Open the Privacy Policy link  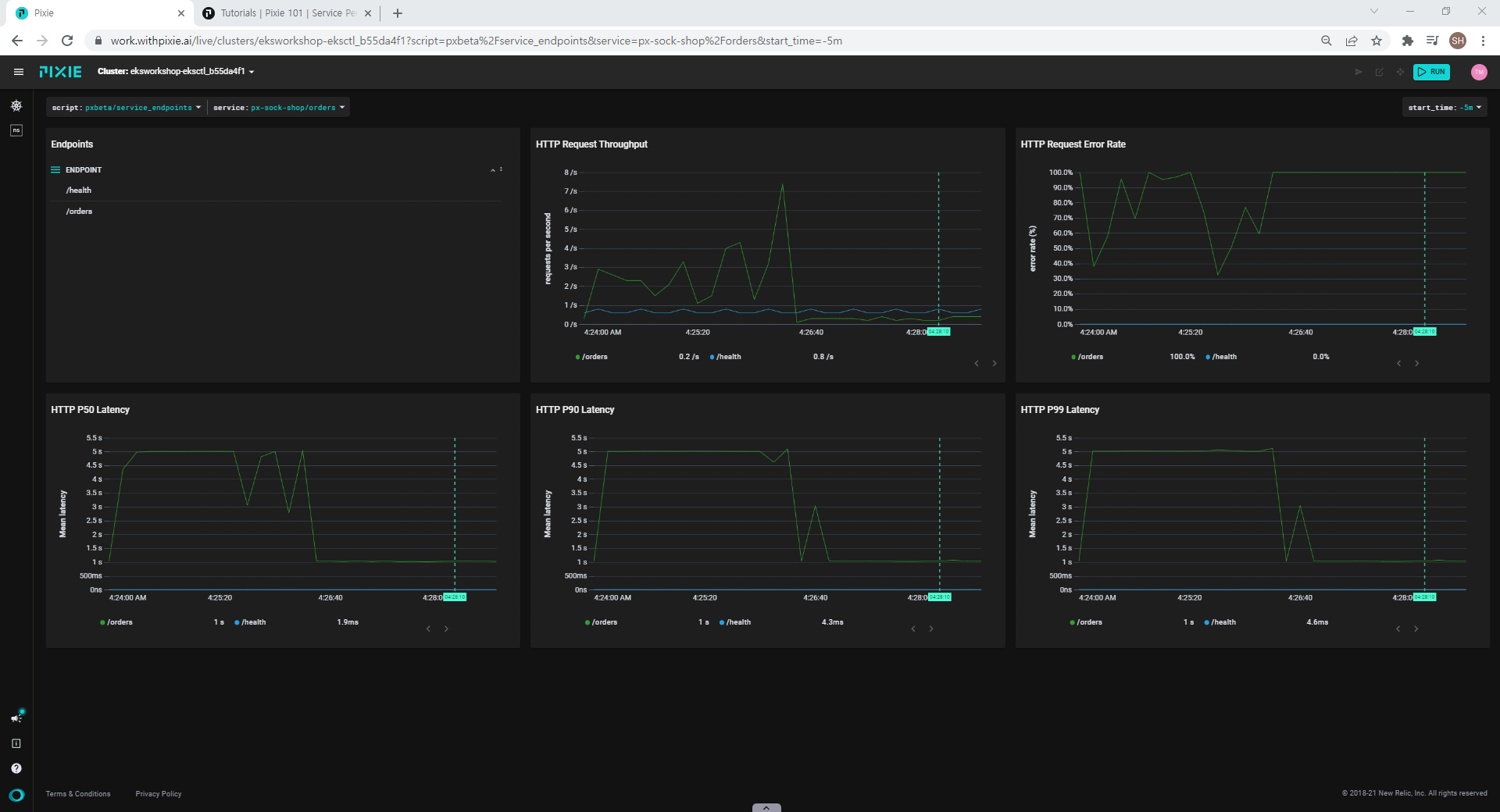tap(159, 794)
